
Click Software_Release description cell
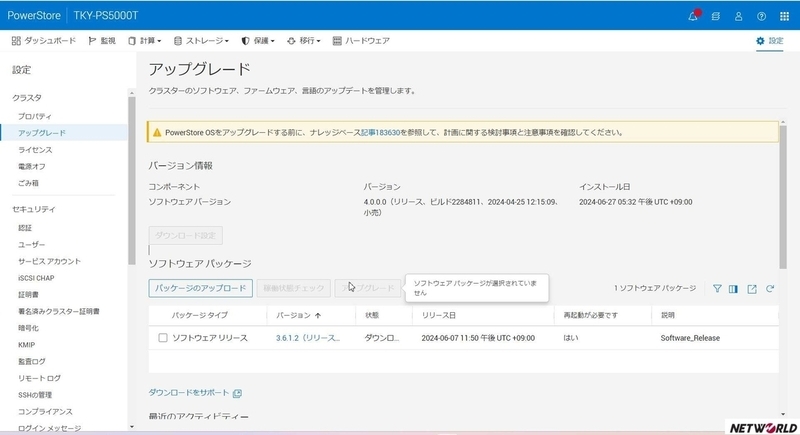[690, 338]
